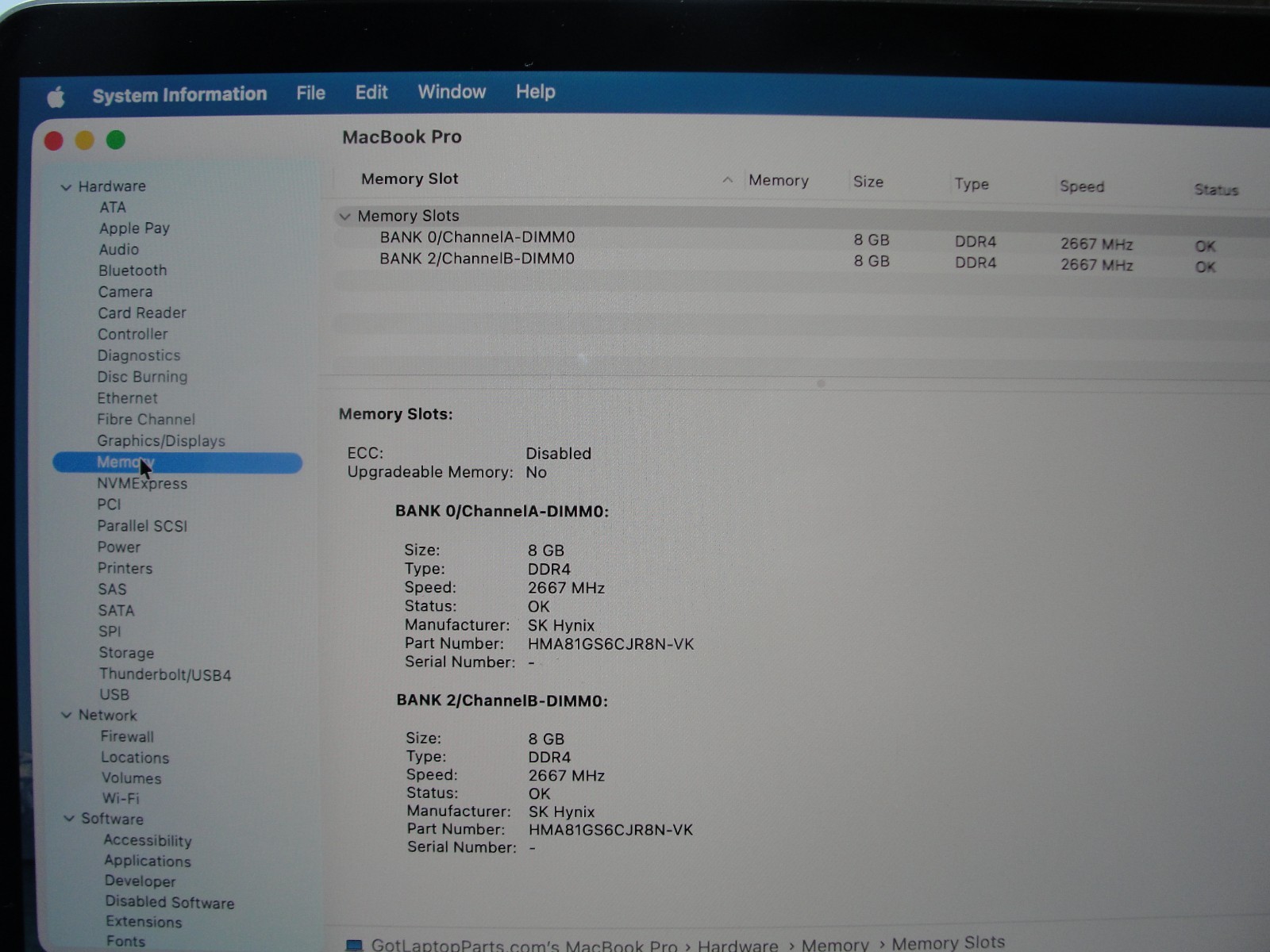This screenshot has height=952, width=1270.
Task: Select SPI in the sidebar
Action: click(110, 631)
